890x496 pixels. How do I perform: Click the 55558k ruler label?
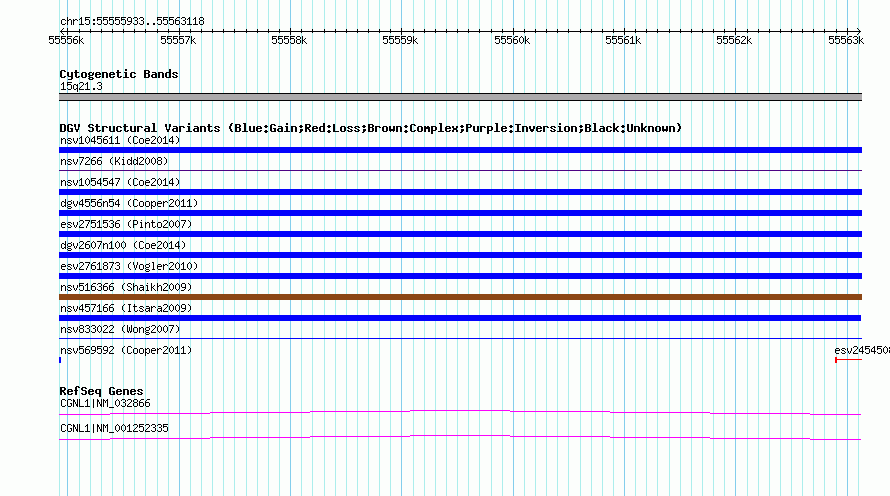[x=289, y=40]
